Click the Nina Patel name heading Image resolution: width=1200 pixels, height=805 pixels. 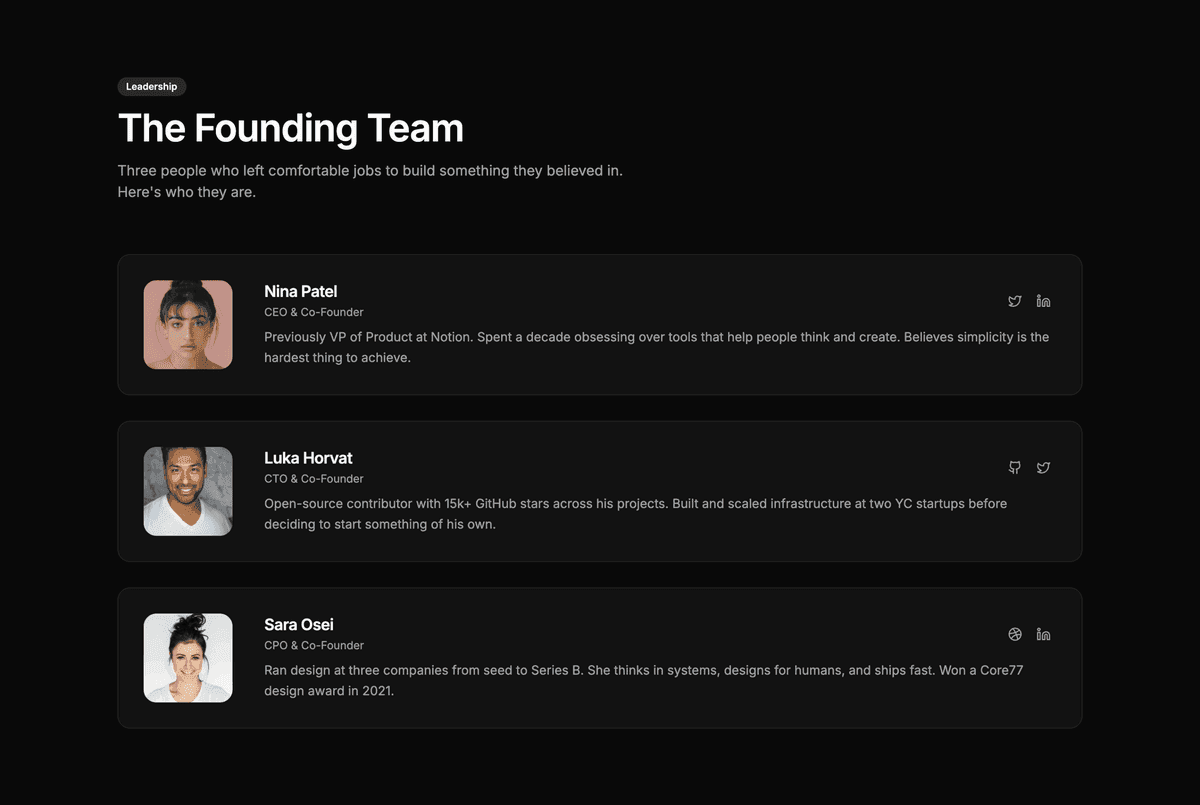[x=300, y=291]
